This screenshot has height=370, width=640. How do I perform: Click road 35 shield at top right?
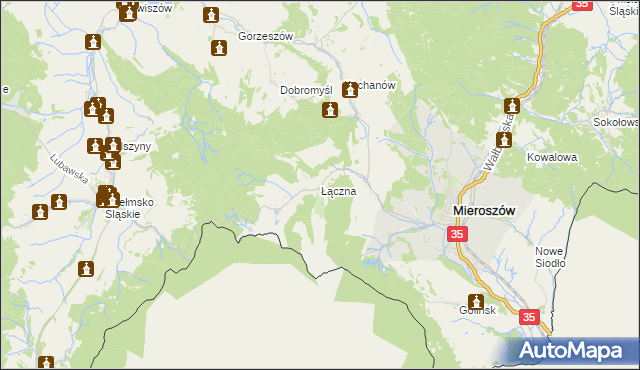click(582, 4)
